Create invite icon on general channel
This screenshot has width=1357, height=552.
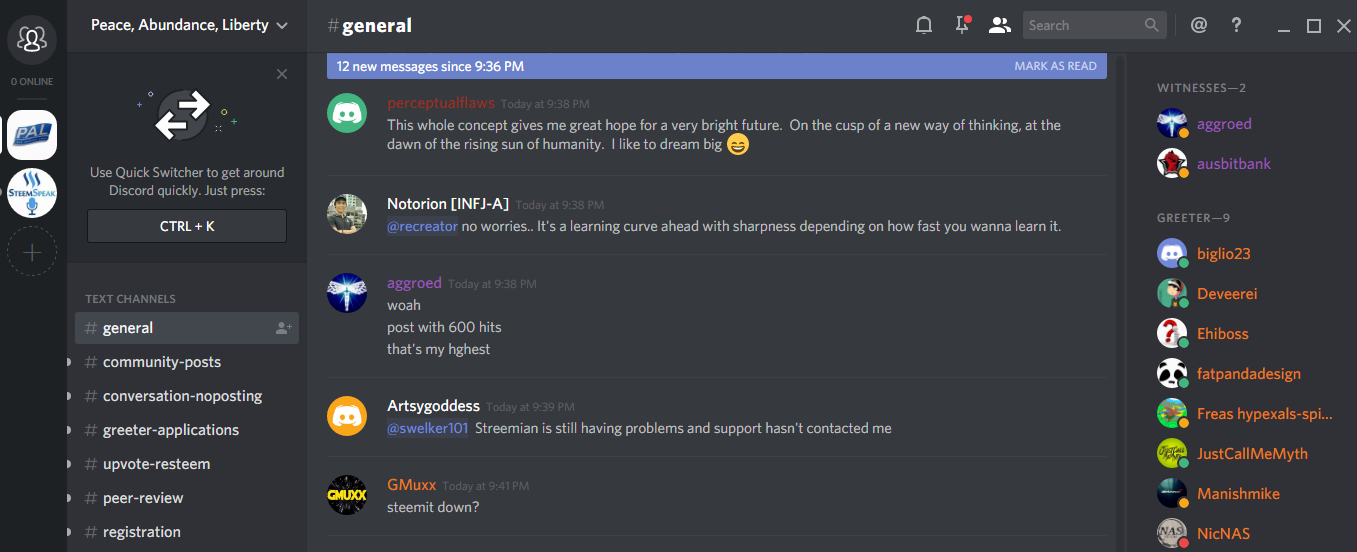coord(284,328)
